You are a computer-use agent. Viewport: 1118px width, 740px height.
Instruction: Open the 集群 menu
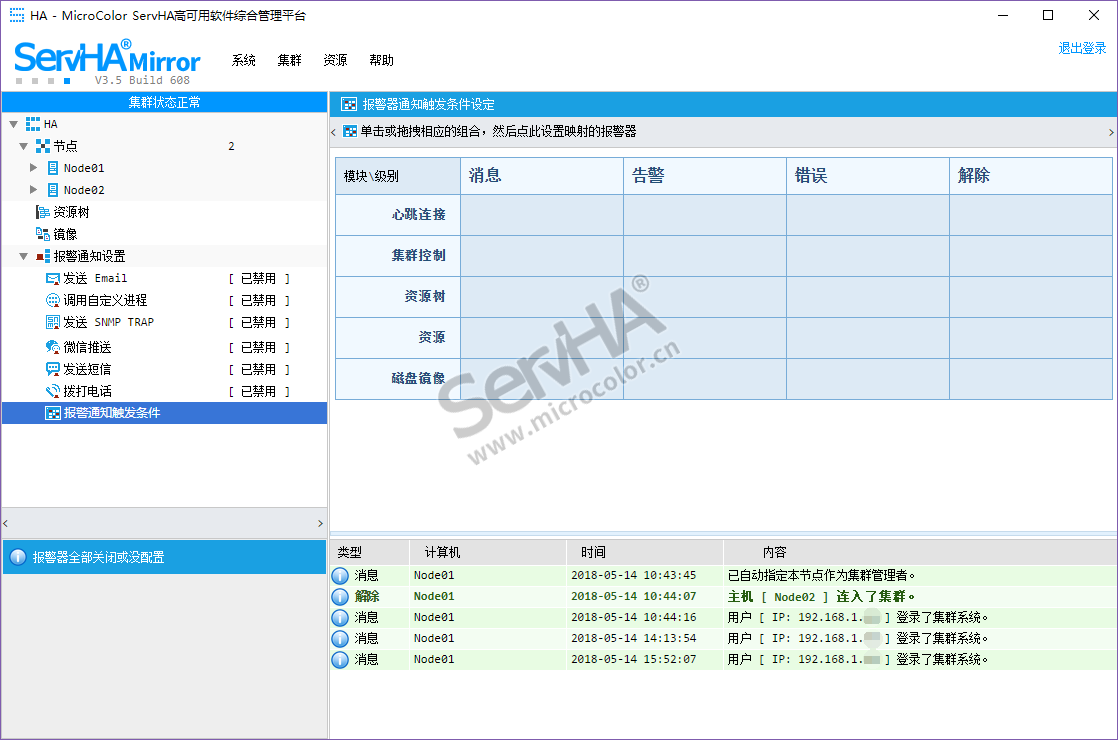coord(289,60)
